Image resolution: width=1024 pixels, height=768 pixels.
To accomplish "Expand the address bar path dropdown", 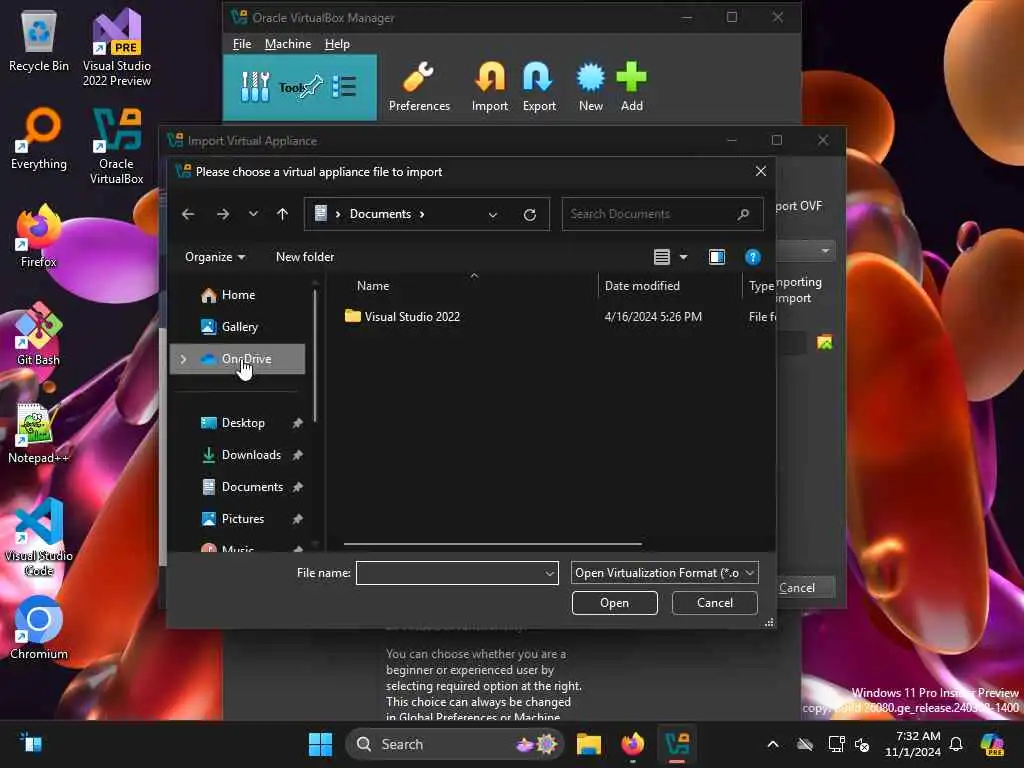I will pos(492,214).
